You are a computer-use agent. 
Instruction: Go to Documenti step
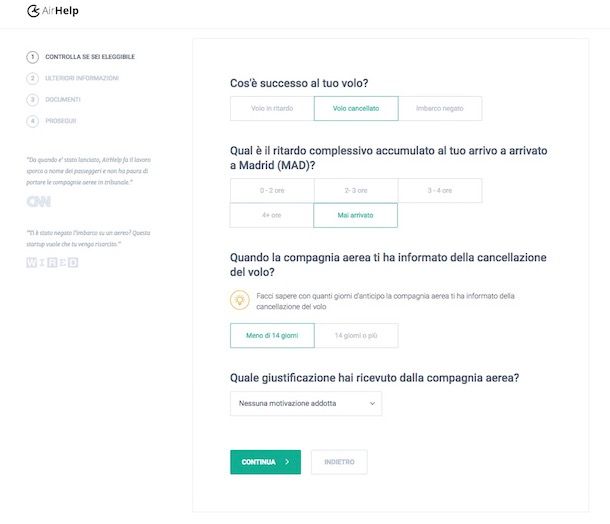pos(63,100)
